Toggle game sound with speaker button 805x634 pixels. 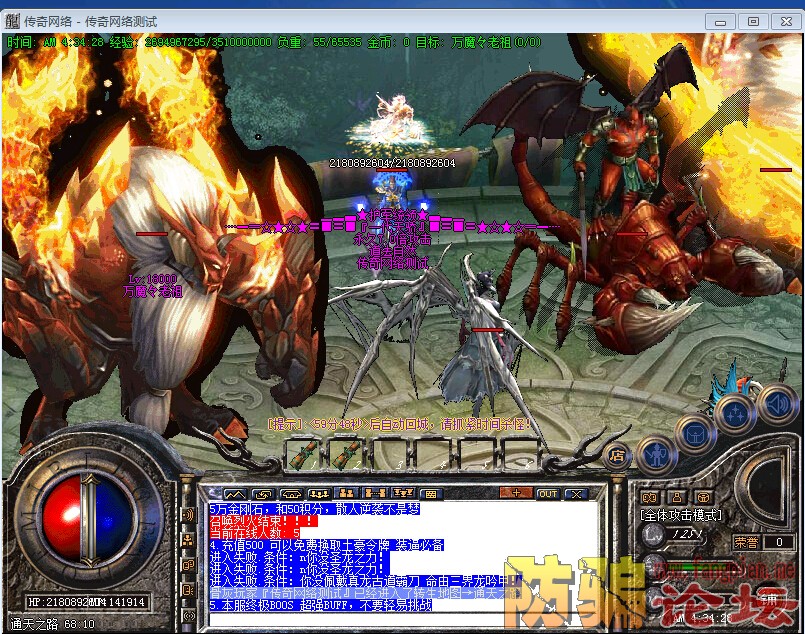pos(776,403)
